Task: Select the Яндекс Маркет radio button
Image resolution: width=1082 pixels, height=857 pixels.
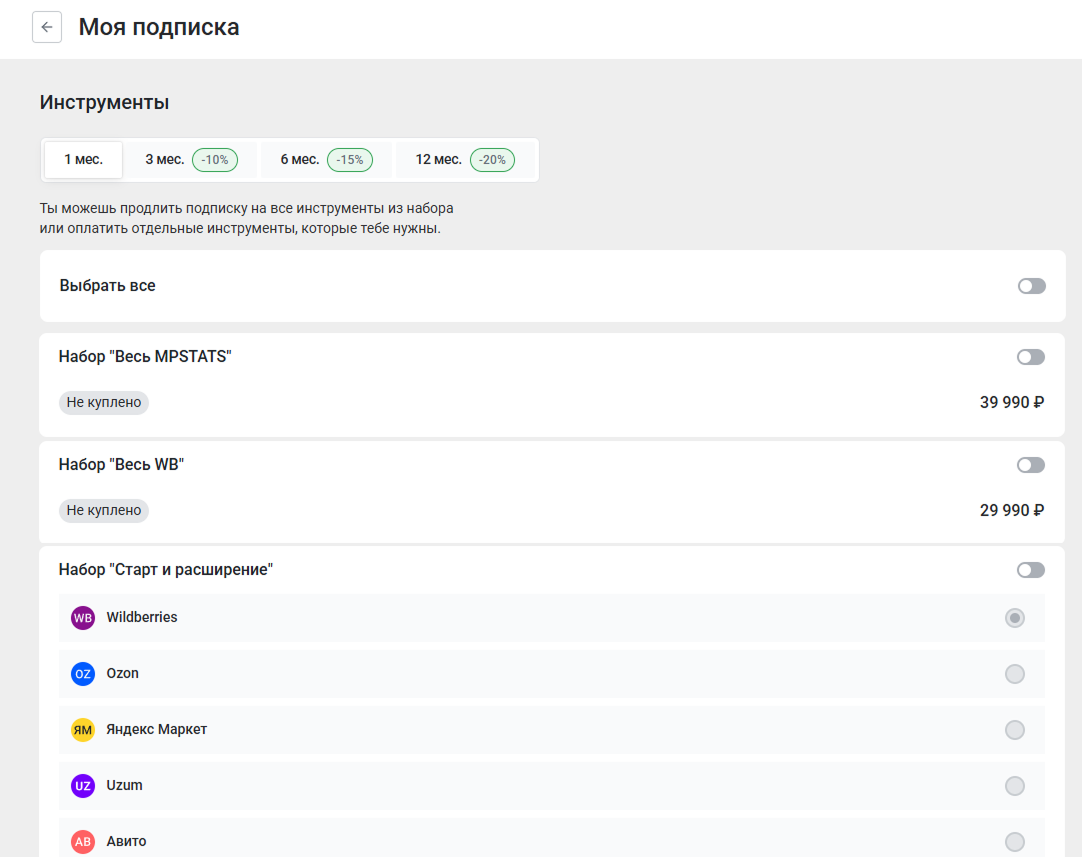Action: [x=1014, y=729]
